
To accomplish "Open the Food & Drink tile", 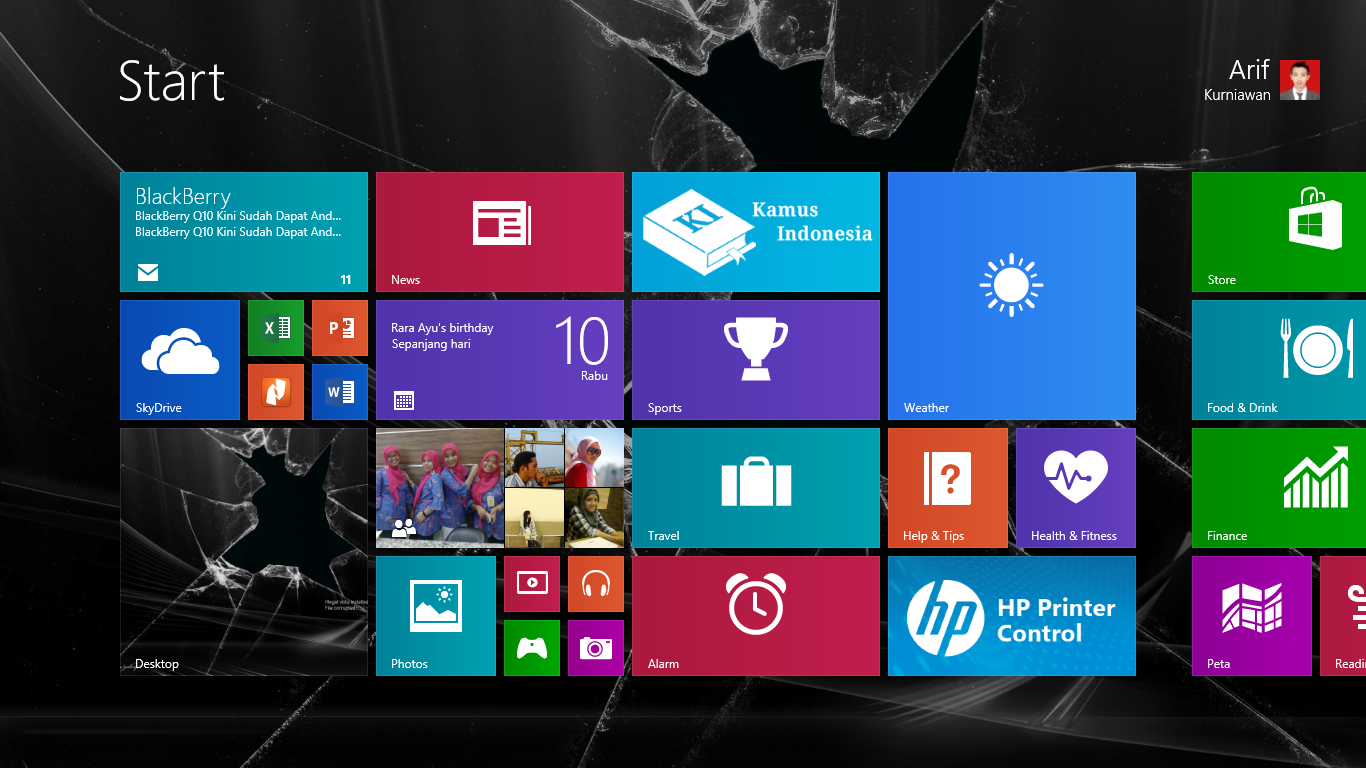I will coord(1279,360).
